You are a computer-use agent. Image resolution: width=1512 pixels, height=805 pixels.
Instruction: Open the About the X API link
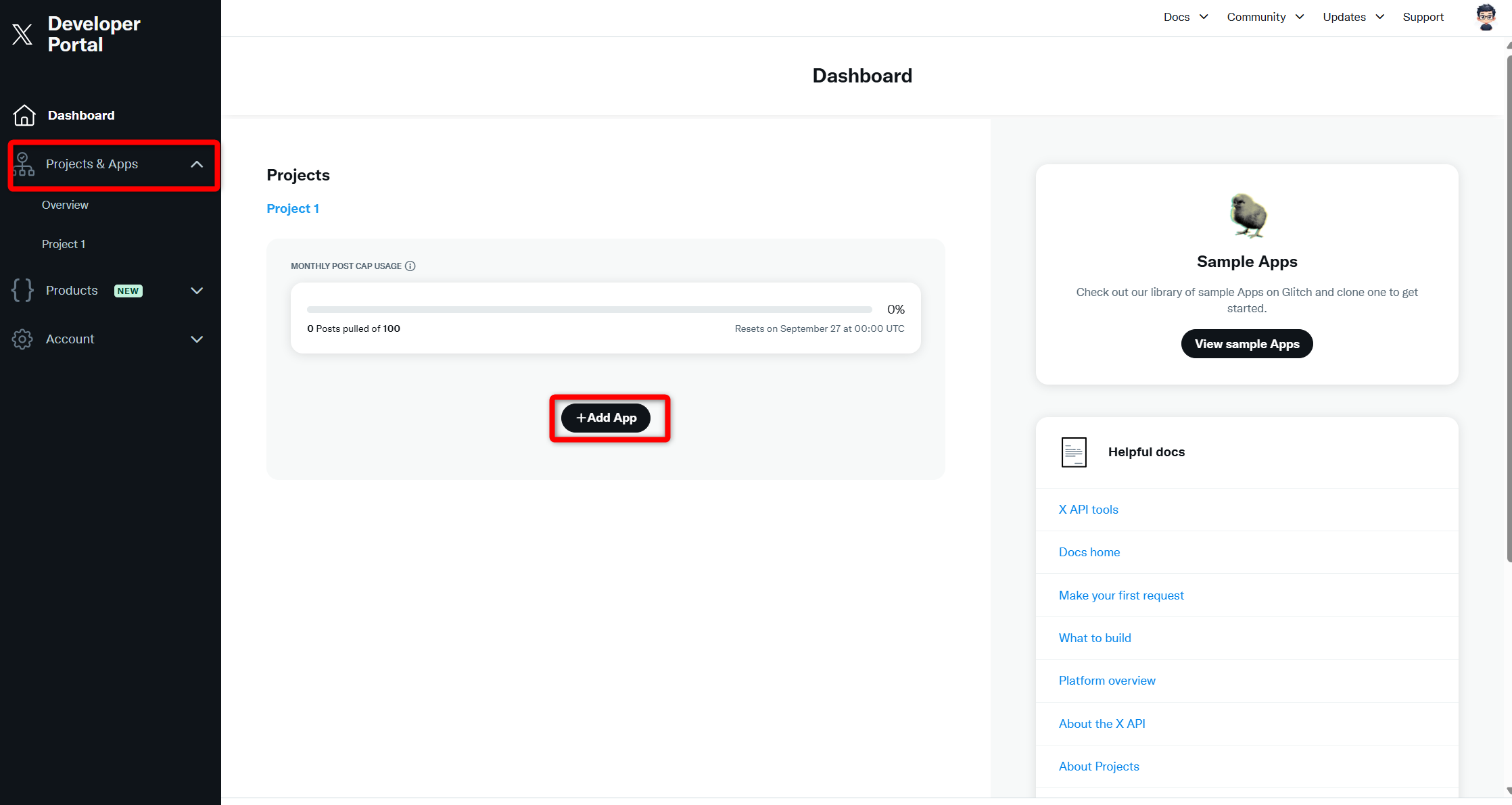click(x=1102, y=724)
